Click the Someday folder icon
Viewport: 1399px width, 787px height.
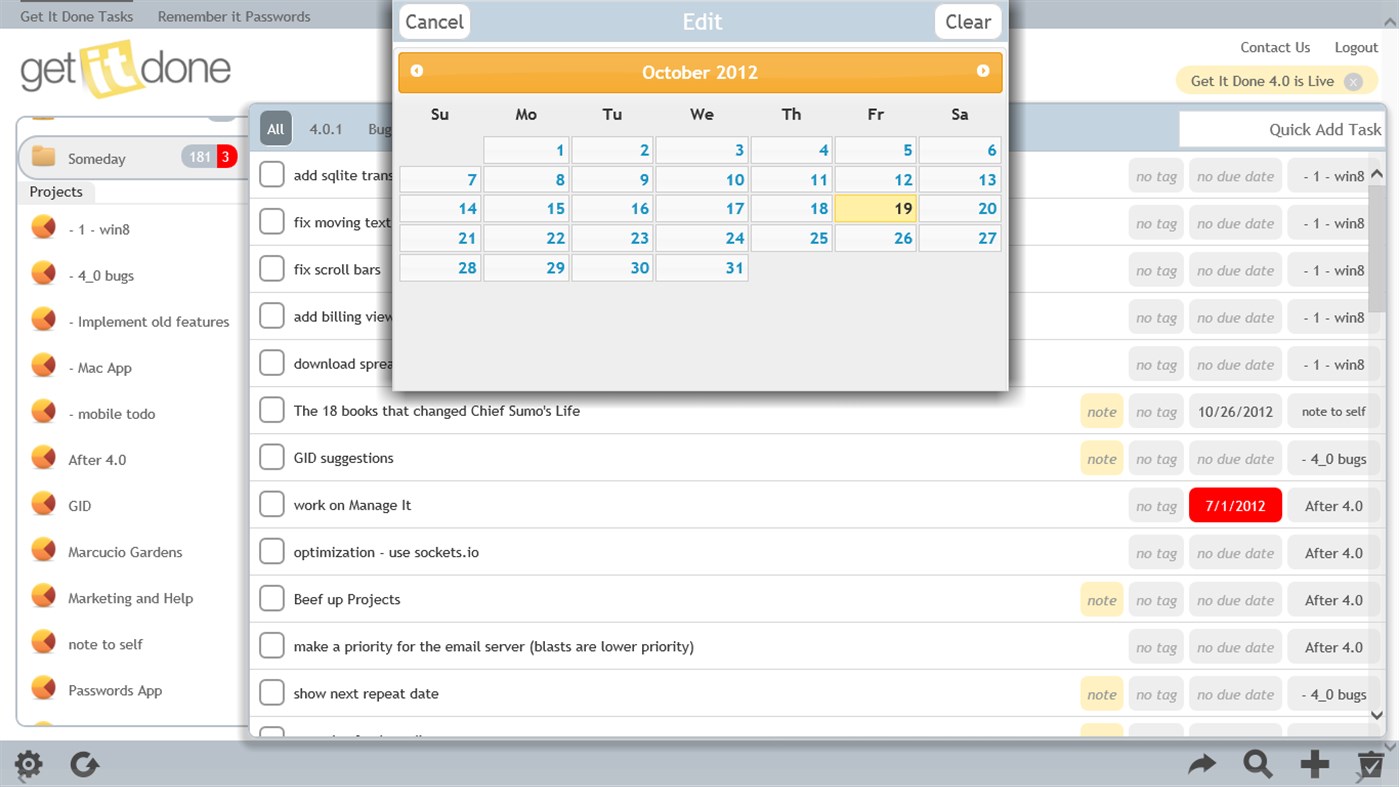[x=42, y=158]
